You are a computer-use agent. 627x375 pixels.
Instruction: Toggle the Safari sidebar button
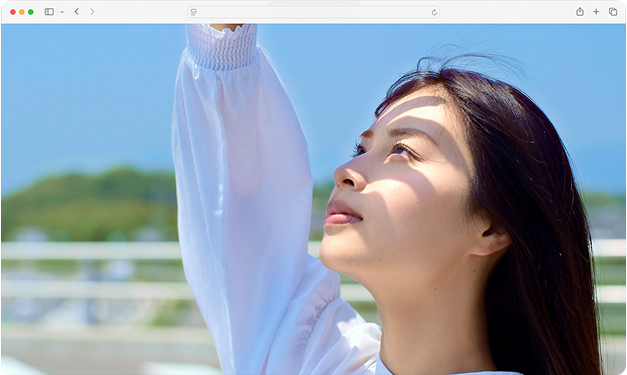pos(49,12)
